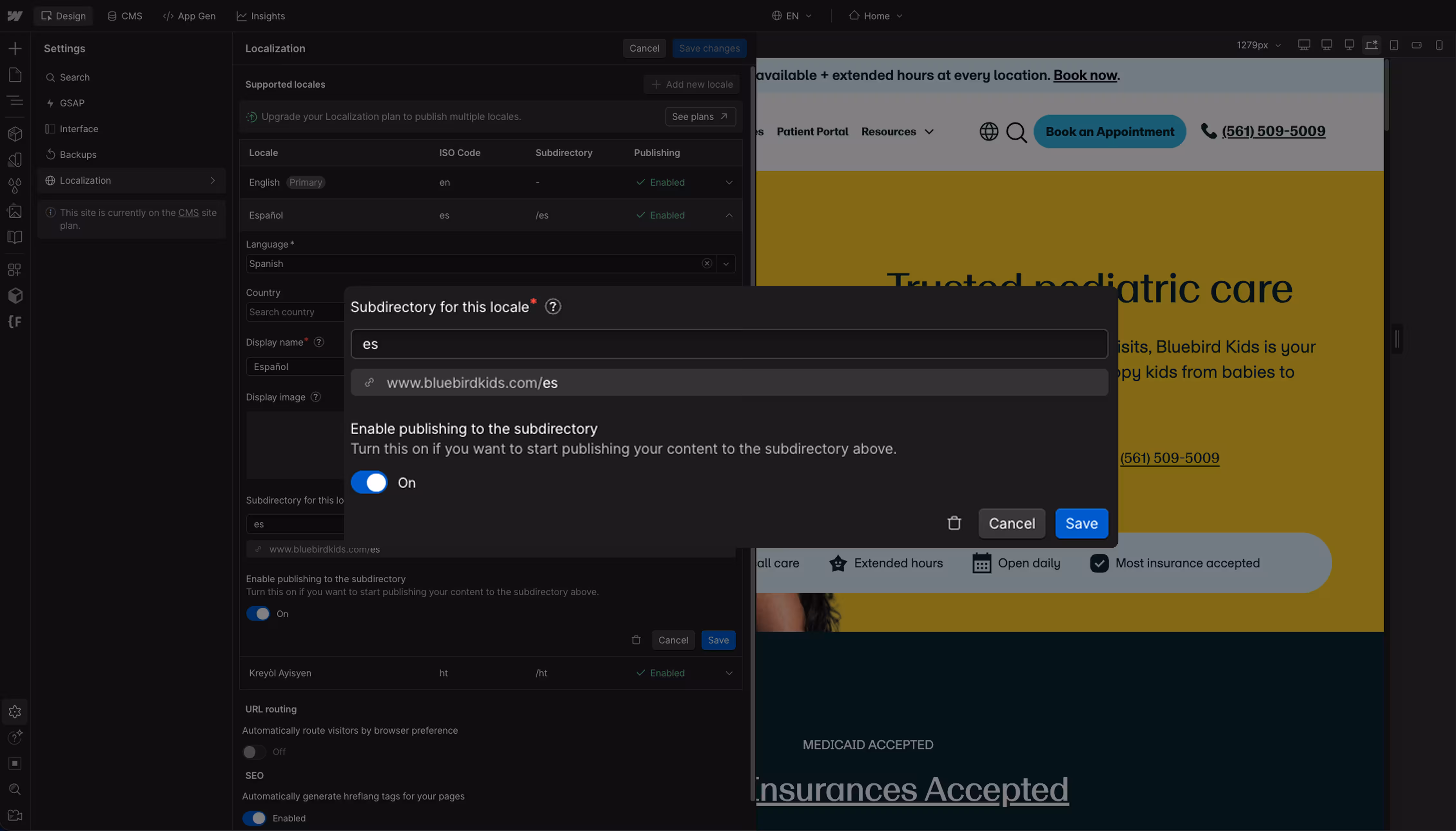Open the Navigator panel

pos(15,100)
